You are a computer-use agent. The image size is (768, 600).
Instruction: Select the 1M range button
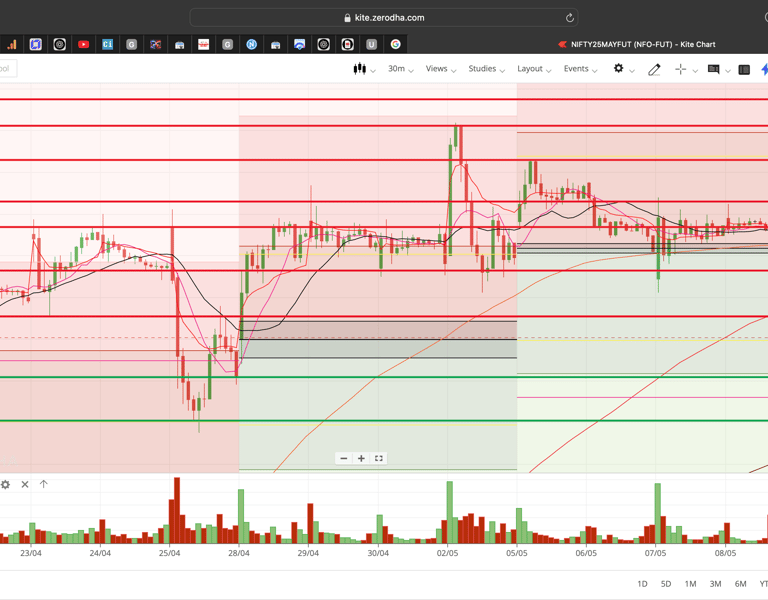(x=690, y=584)
